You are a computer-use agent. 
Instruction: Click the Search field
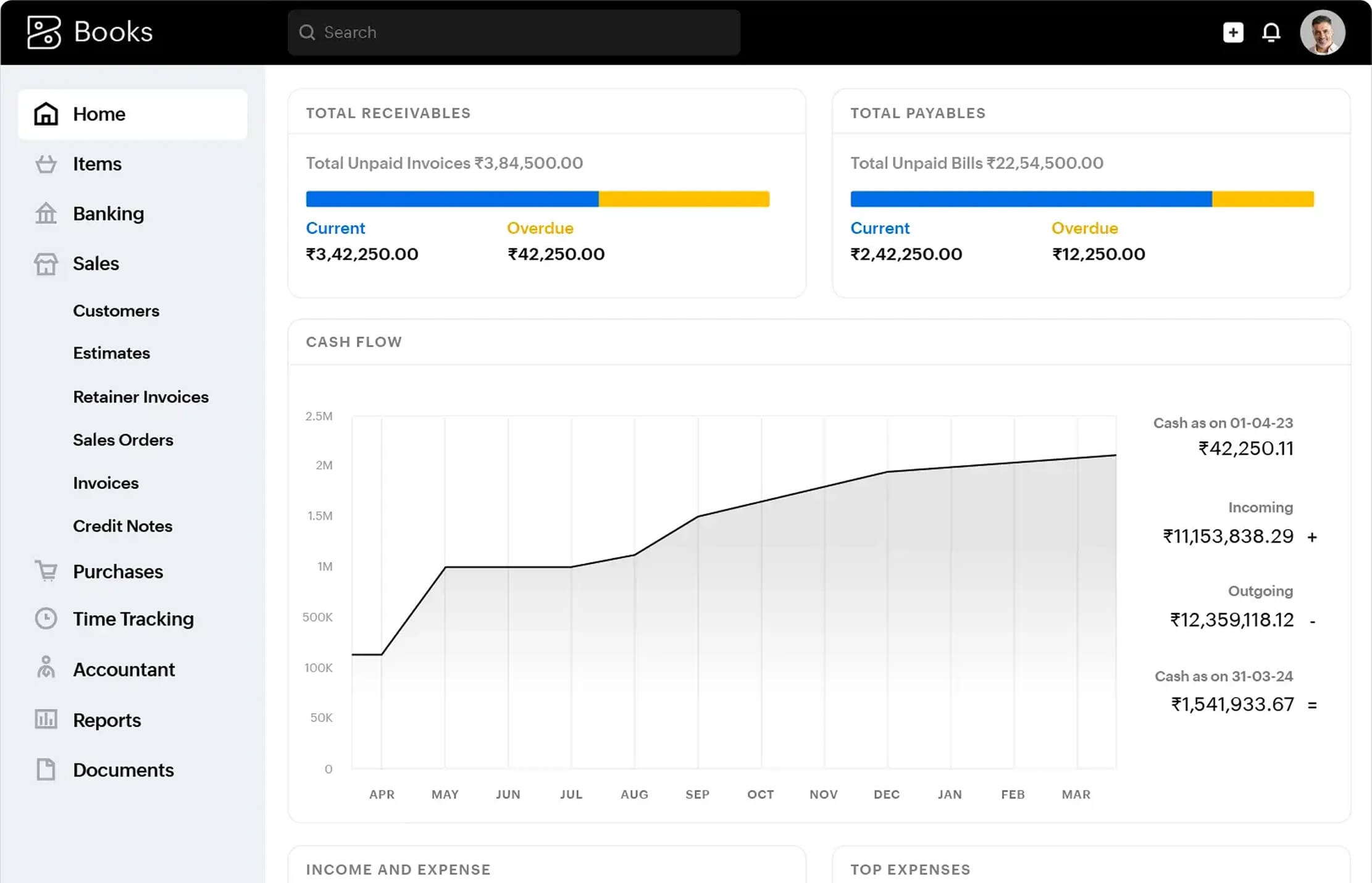[514, 32]
